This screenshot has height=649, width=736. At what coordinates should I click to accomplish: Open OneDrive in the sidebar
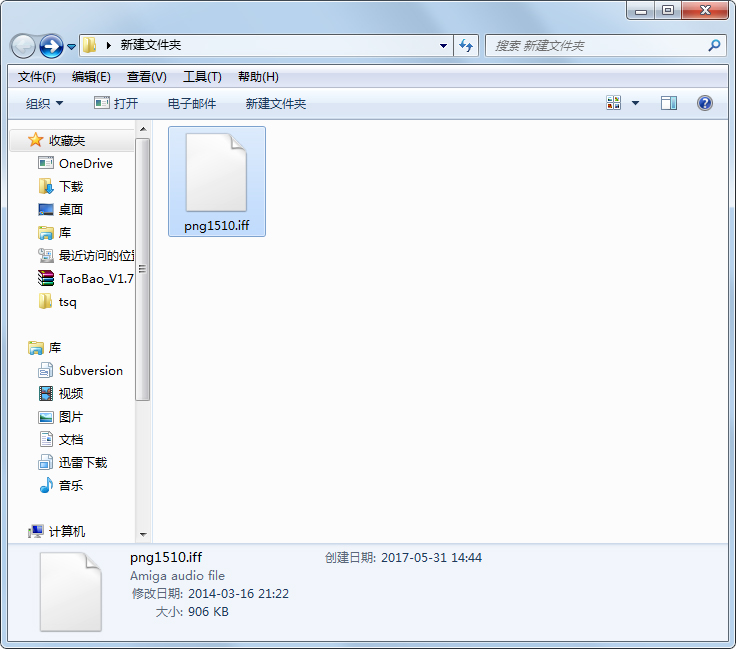pyautogui.click(x=85, y=163)
